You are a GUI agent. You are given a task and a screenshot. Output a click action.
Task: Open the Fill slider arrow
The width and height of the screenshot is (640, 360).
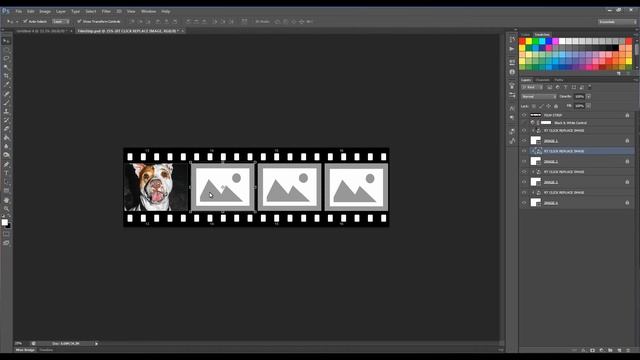[589, 106]
